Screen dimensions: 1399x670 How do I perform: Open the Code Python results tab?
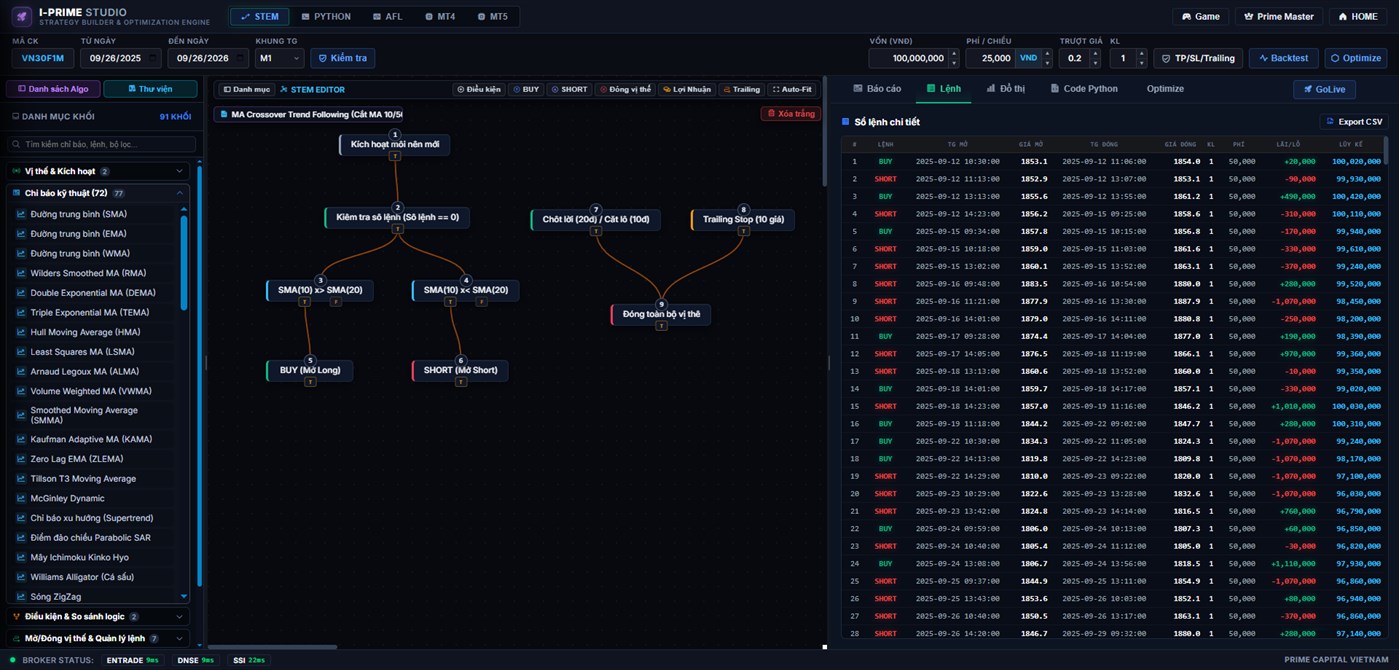[x=1084, y=89]
